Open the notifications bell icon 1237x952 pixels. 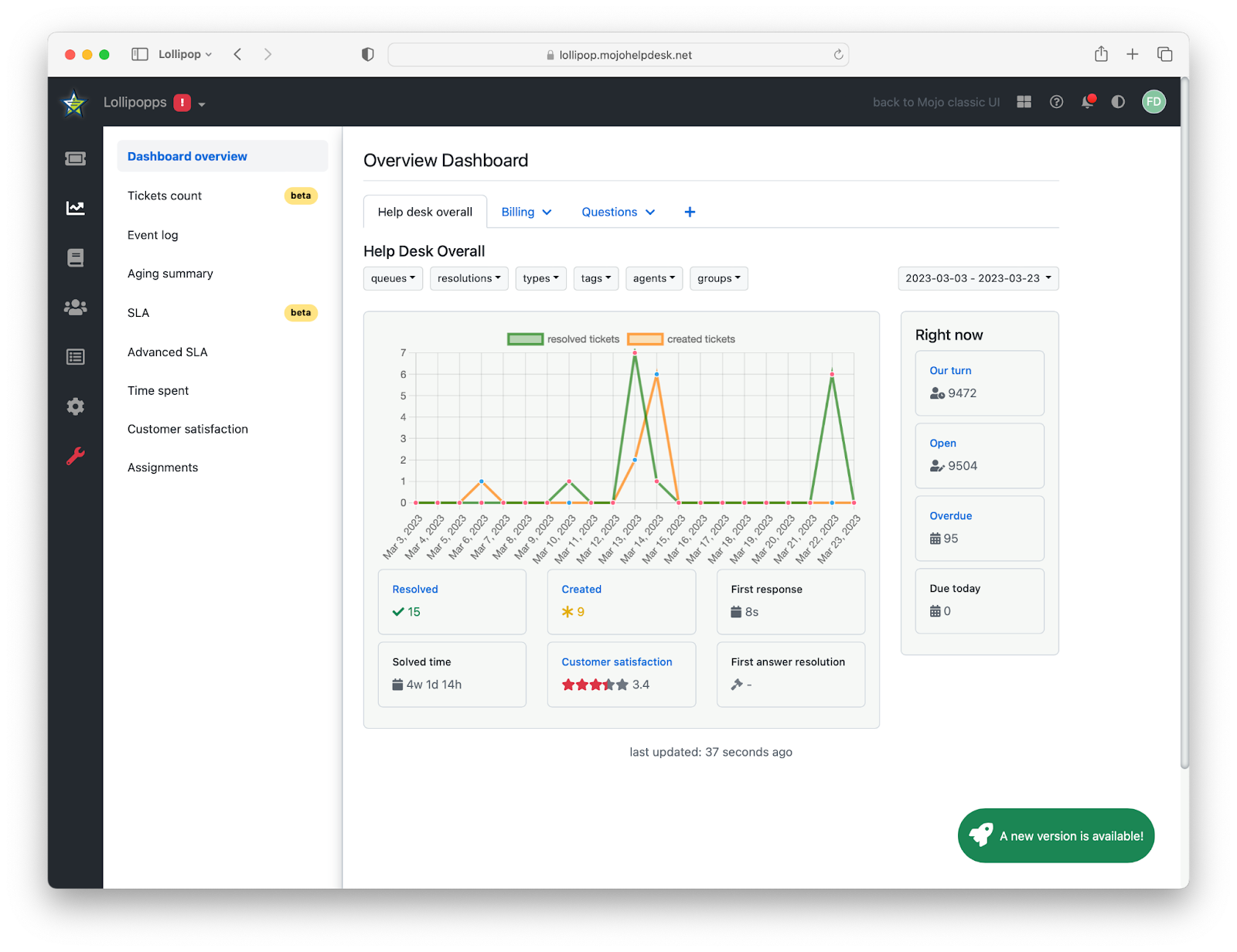[x=1088, y=101]
